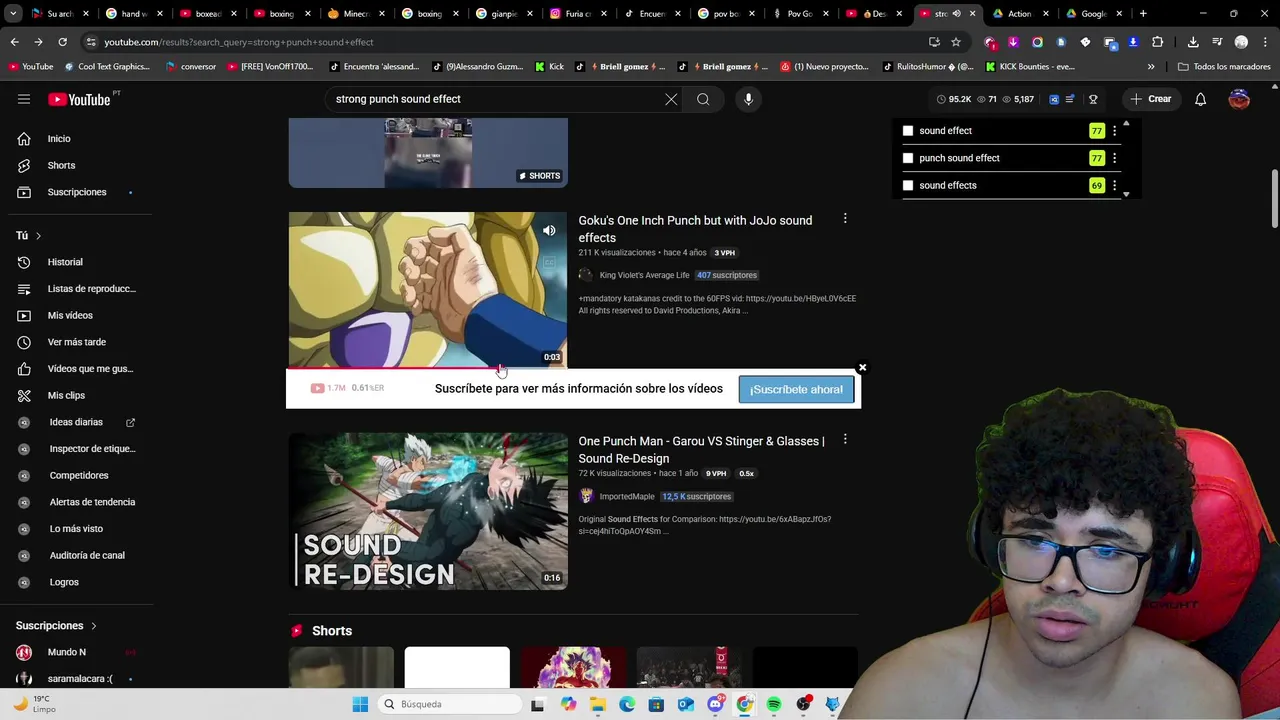Run search with the magnifier button

coord(703,99)
